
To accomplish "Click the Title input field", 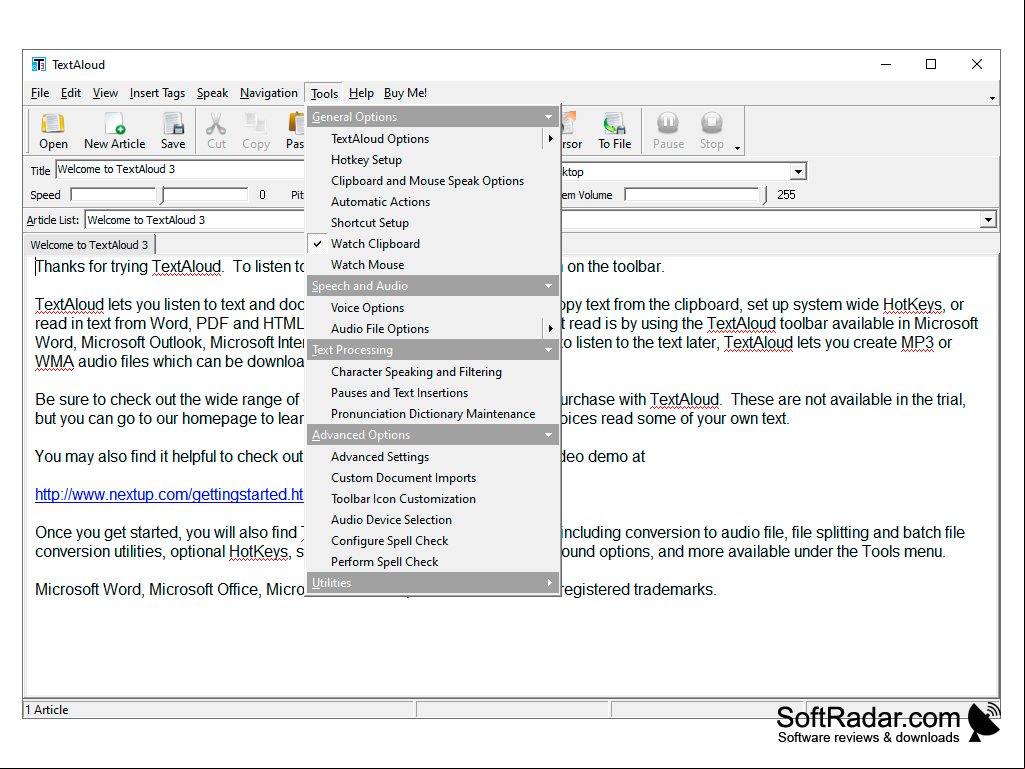I will tap(180, 169).
